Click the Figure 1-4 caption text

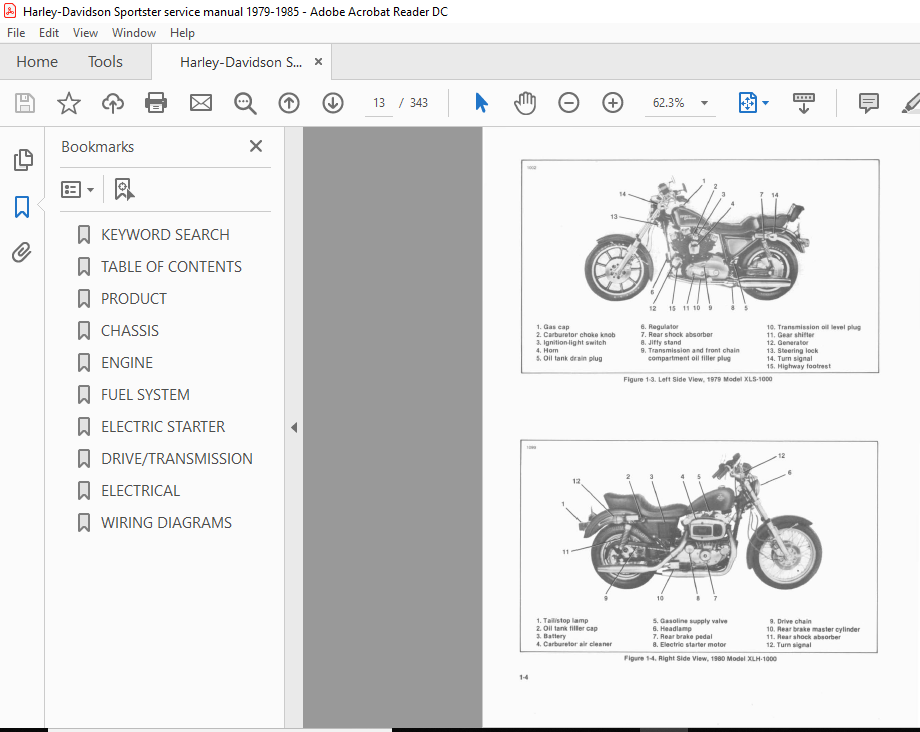pos(700,659)
